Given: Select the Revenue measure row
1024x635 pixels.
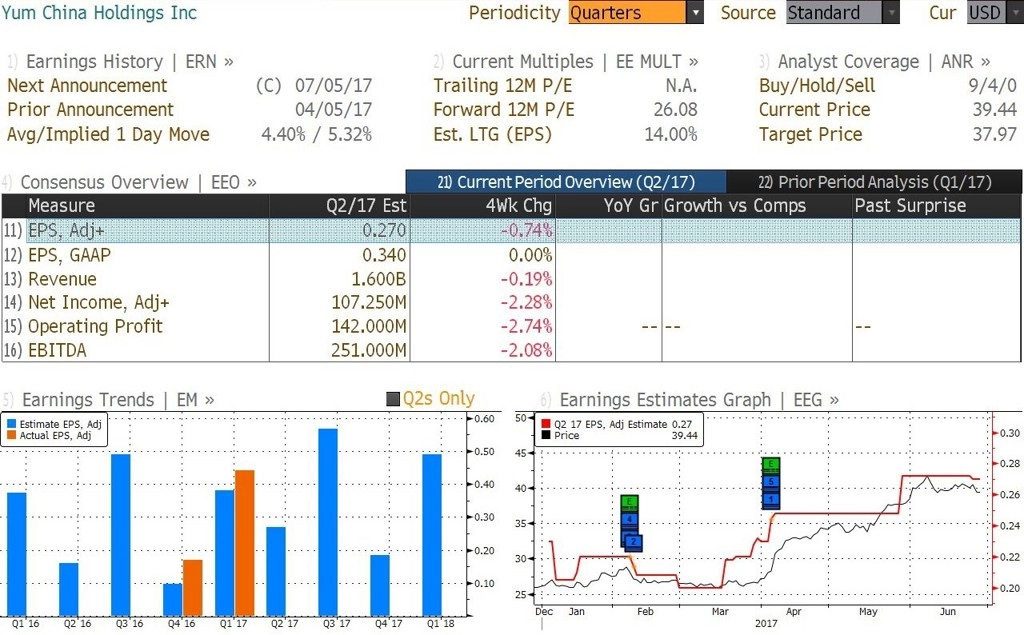Looking at the screenshot, I should (511, 279).
